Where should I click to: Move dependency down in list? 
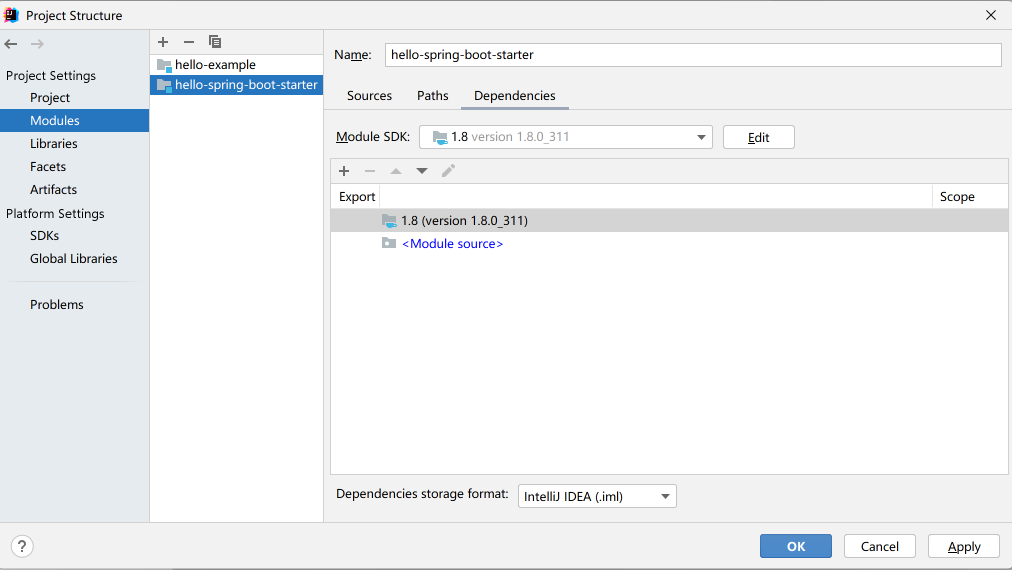421,171
